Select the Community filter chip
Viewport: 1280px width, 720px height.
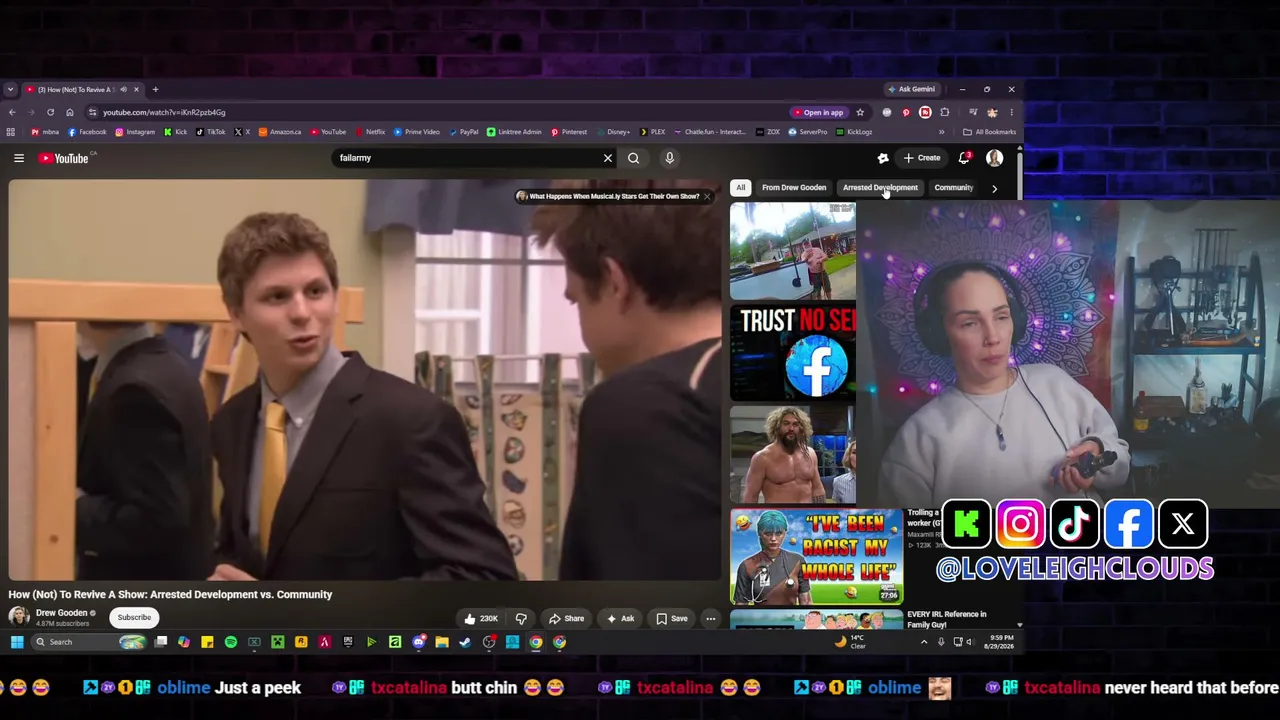point(953,187)
